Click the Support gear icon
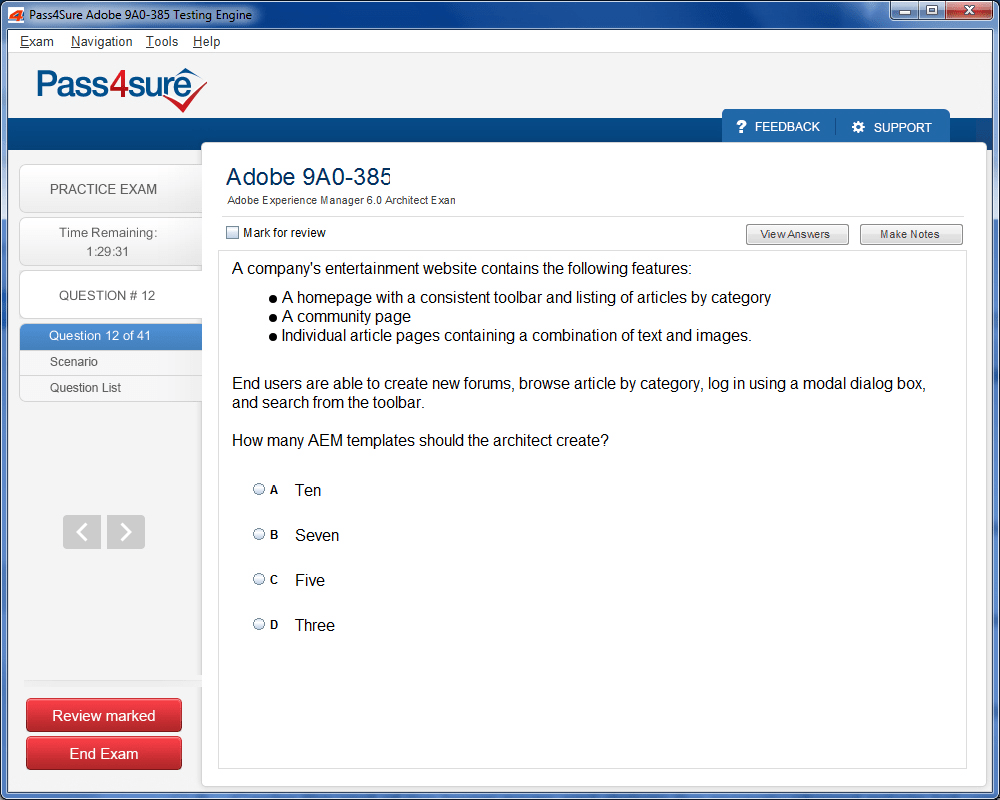Viewport: 1000px width, 800px height. tap(858, 127)
